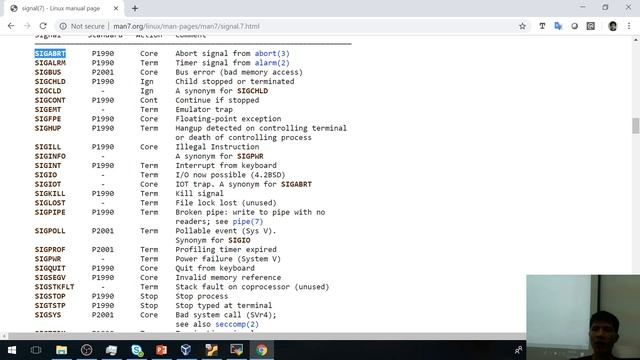Screen dimensions: 640x360
Task: Click the SIGTSTP signal name
Action: coord(50,305)
